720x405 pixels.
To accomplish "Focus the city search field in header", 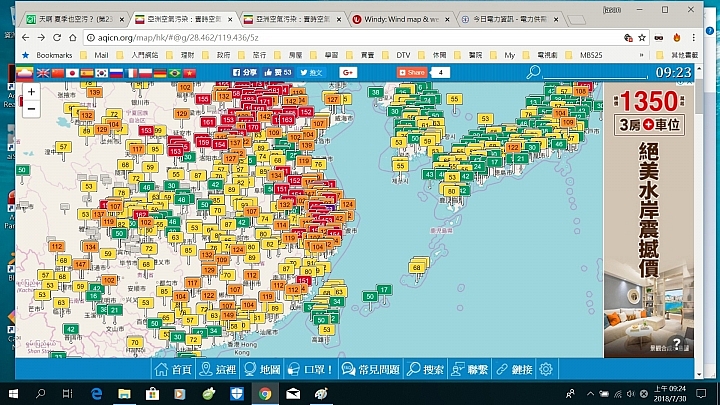I will pos(595,73).
